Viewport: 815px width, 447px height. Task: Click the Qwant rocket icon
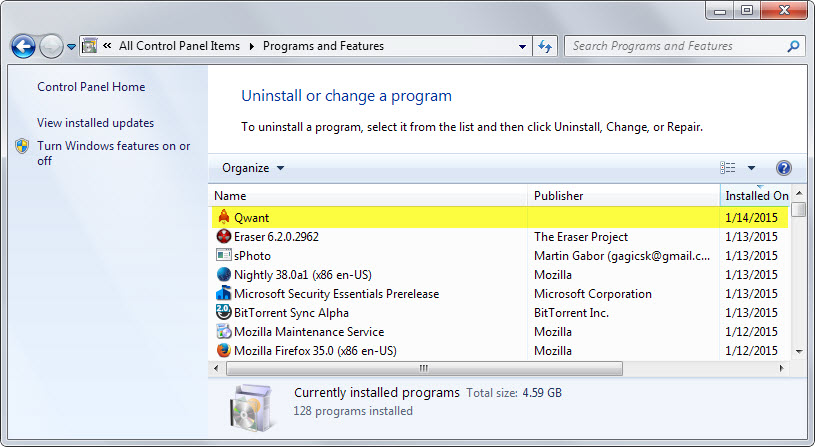pos(224,217)
